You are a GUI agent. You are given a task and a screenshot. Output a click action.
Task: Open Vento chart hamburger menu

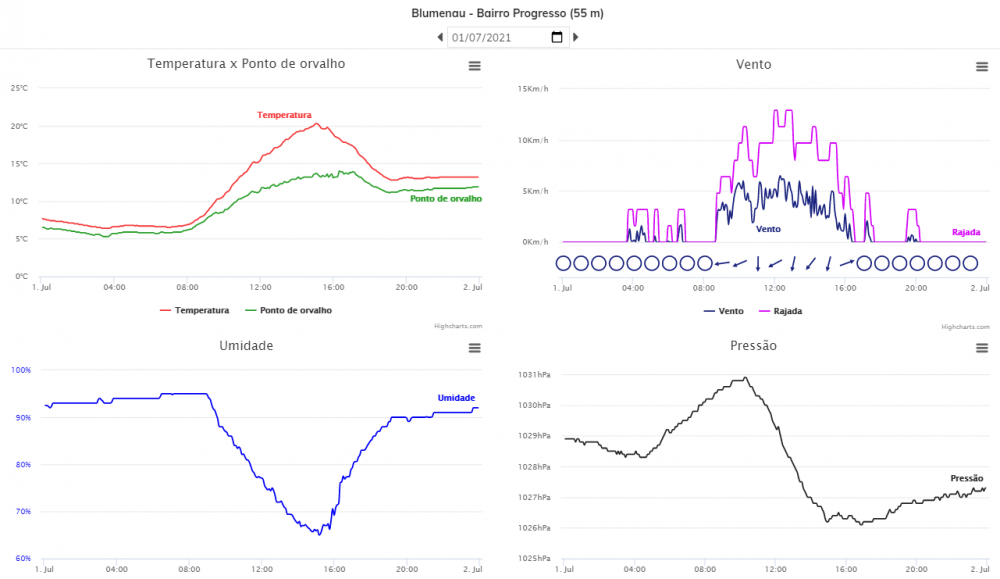[982, 67]
